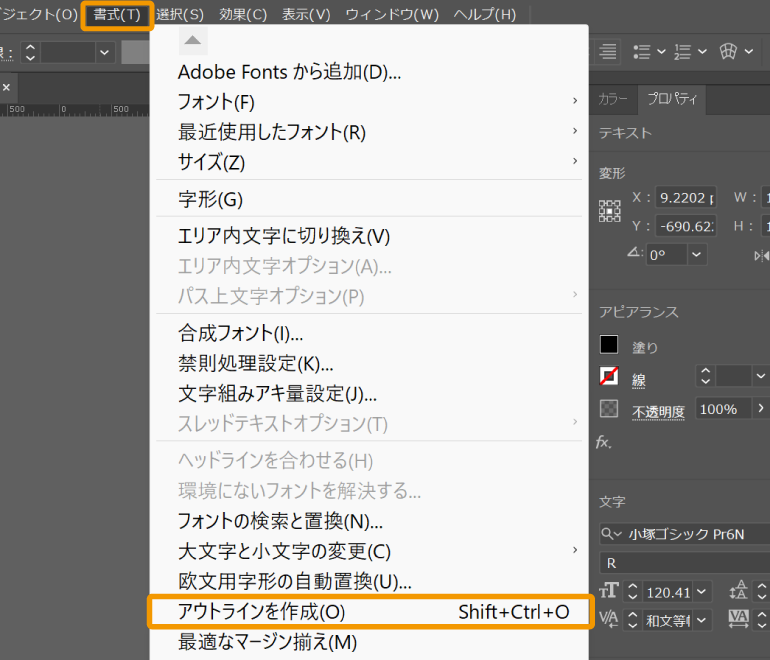Click the font size TT icon

point(609,591)
